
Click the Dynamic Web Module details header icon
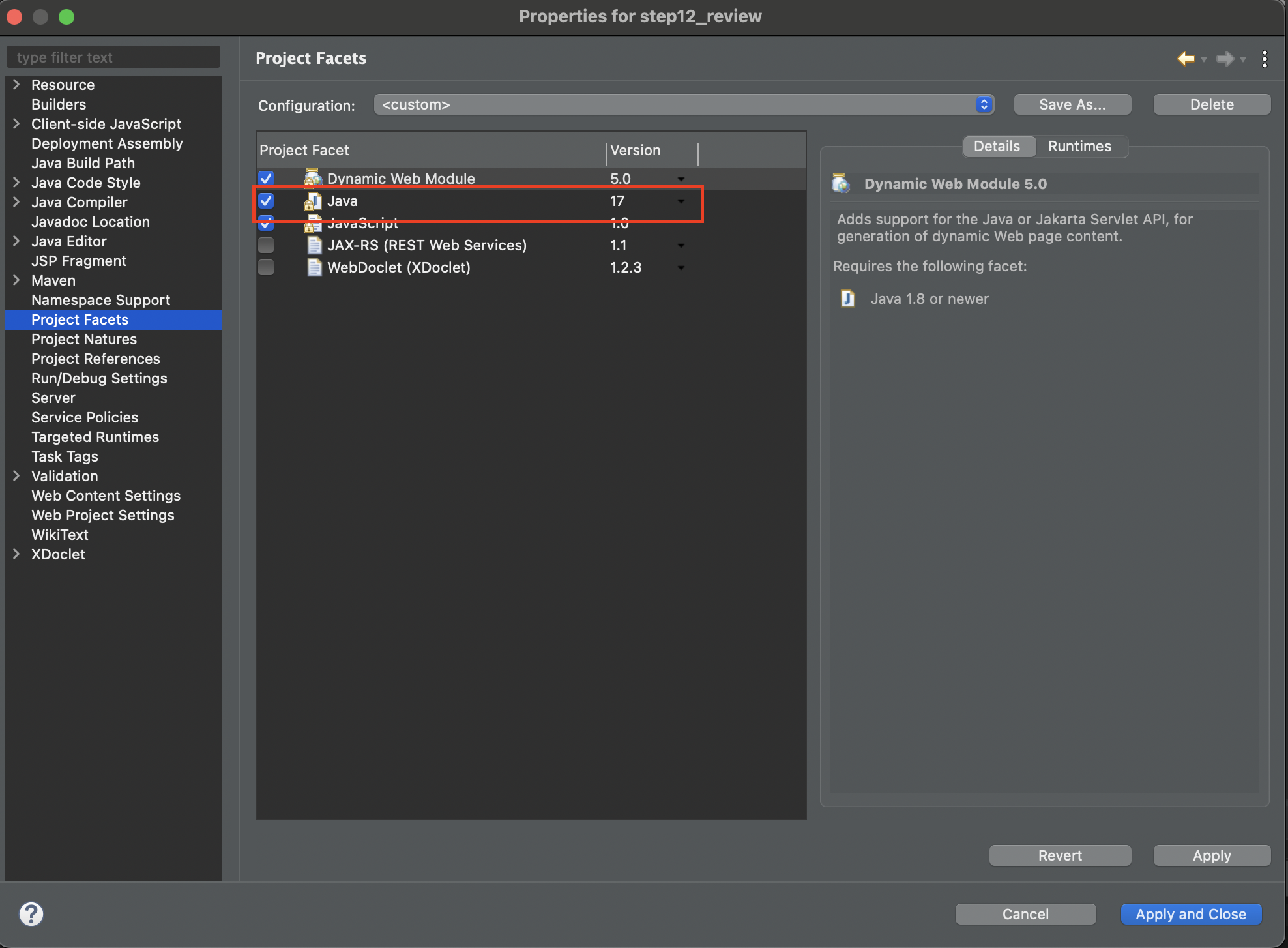pyautogui.click(x=841, y=184)
